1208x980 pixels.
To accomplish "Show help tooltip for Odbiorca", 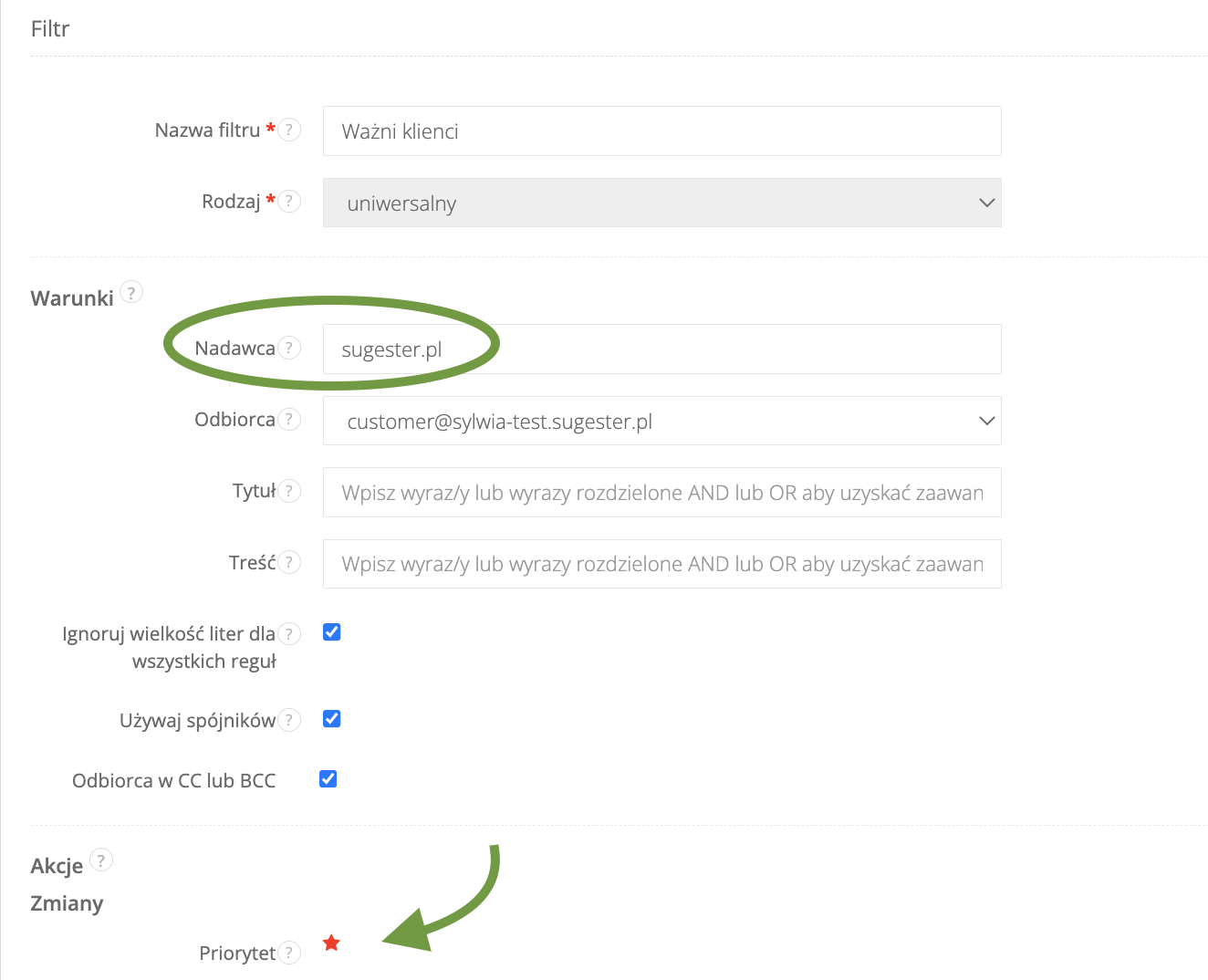I will 289,419.
